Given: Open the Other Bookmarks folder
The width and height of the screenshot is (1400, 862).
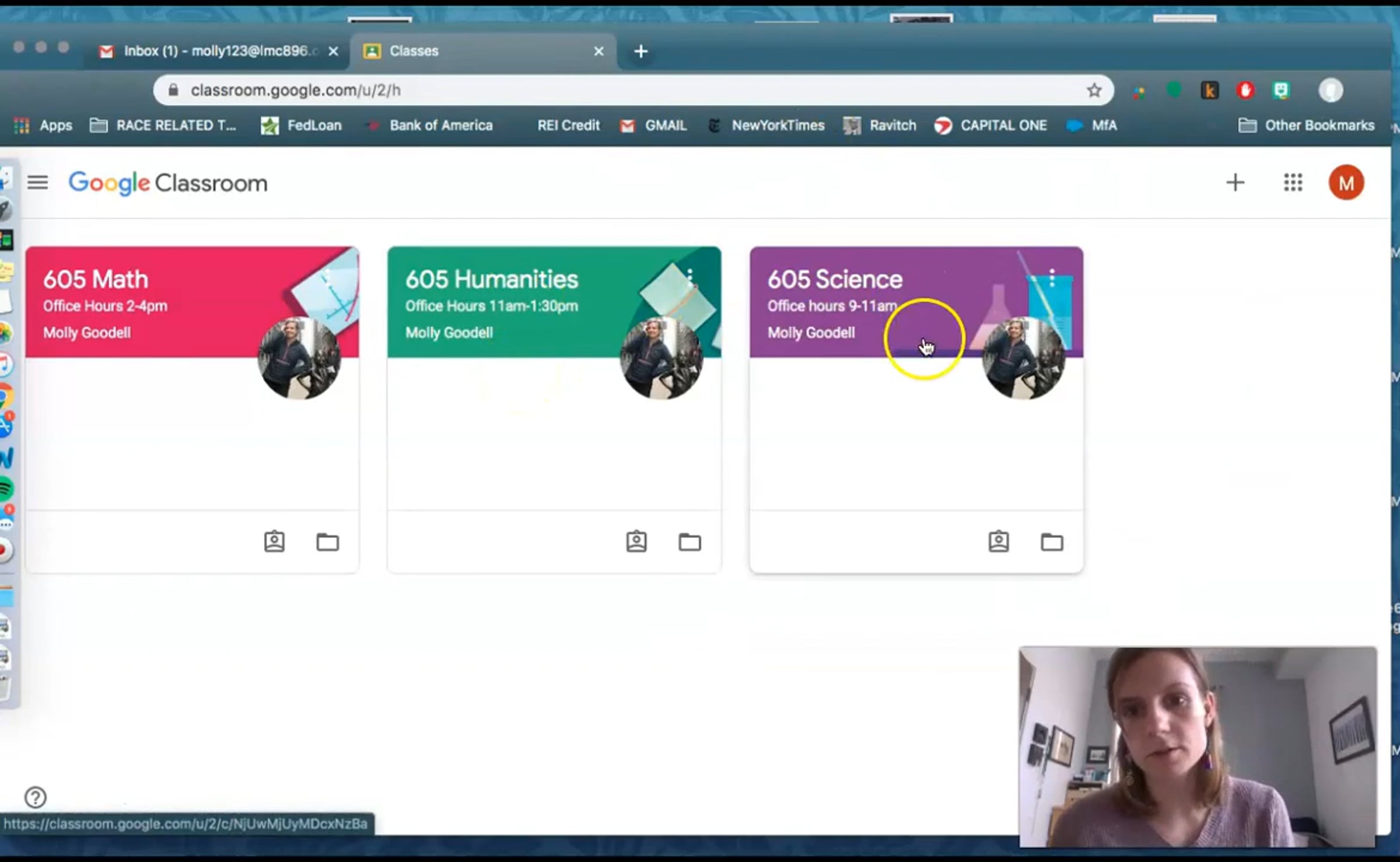Looking at the screenshot, I should [x=1306, y=125].
